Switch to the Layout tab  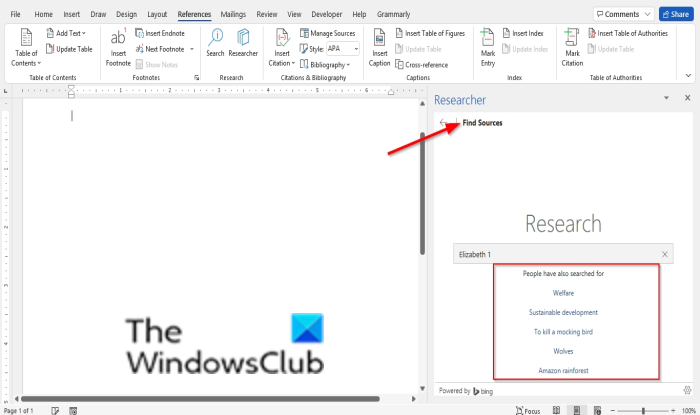click(157, 14)
